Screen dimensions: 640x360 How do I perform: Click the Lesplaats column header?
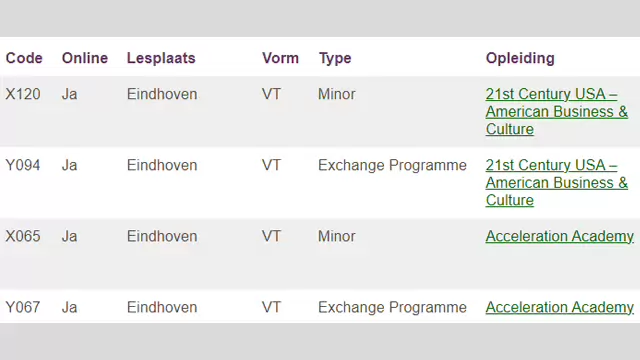pyautogui.click(x=161, y=58)
